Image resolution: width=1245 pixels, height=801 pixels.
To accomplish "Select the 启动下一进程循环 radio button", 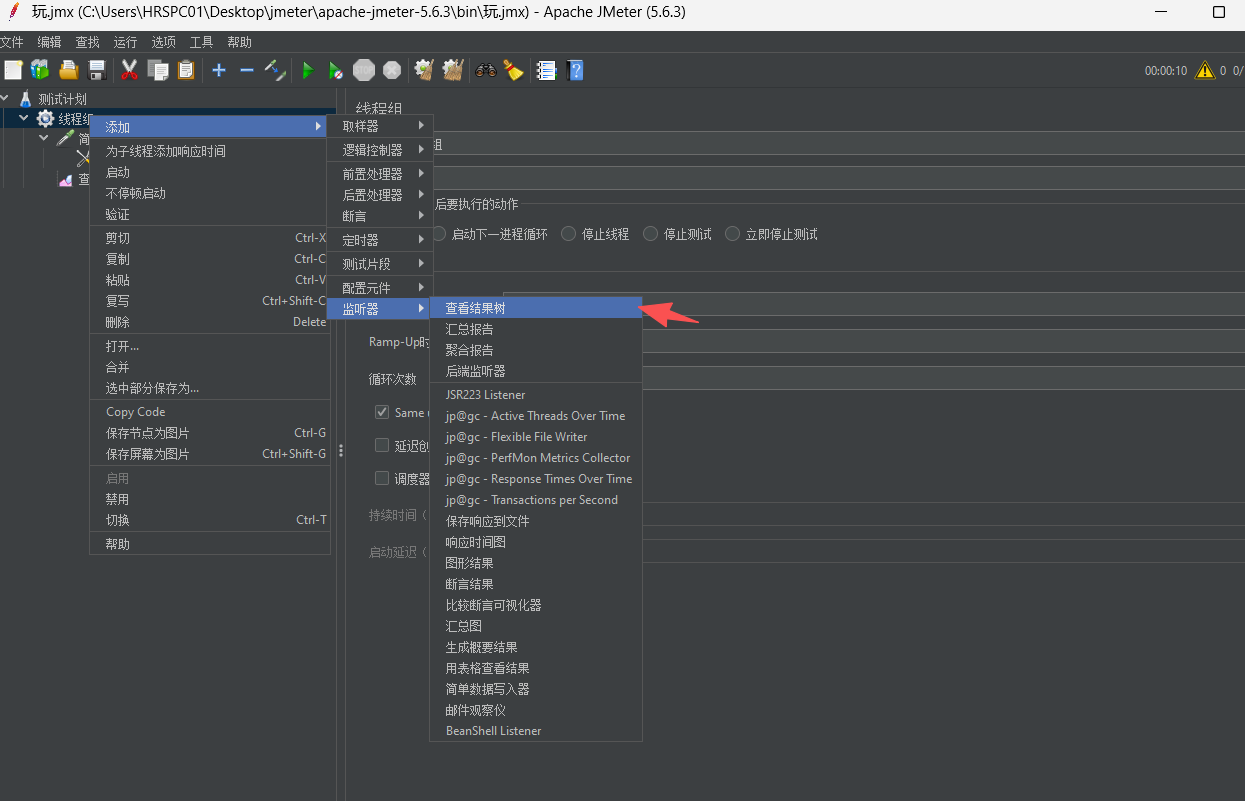I will click(440, 234).
